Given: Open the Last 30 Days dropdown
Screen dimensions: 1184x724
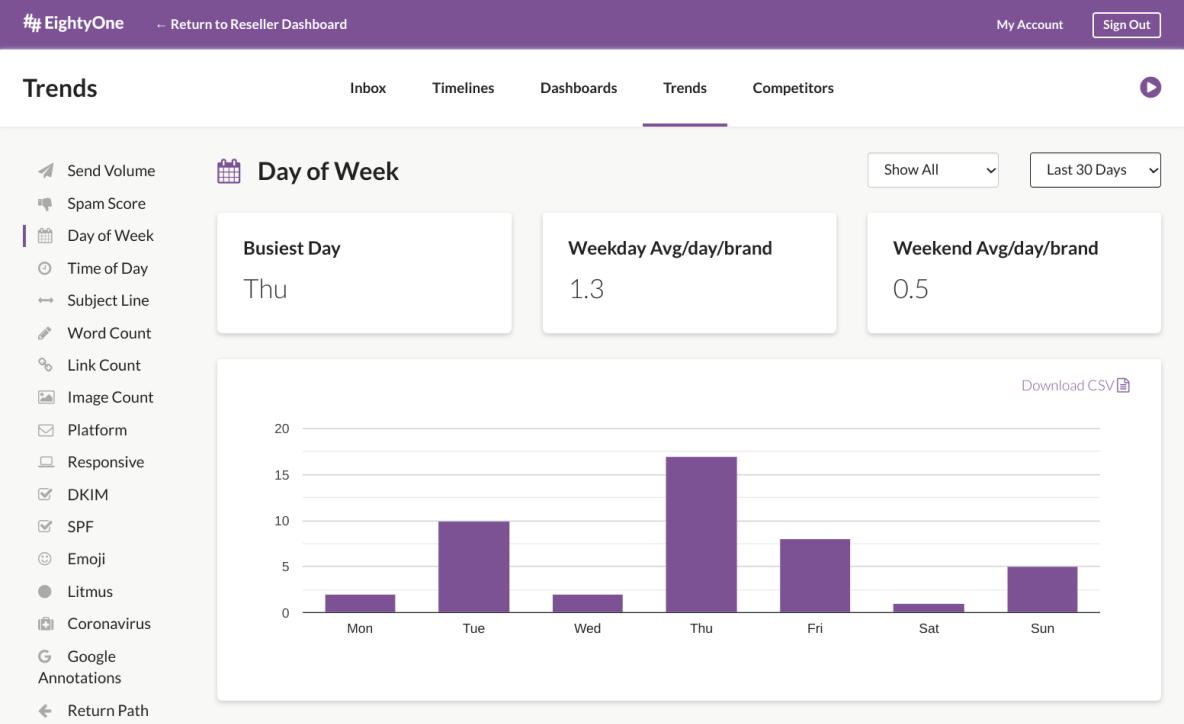Looking at the screenshot, I should [1095, 170].
